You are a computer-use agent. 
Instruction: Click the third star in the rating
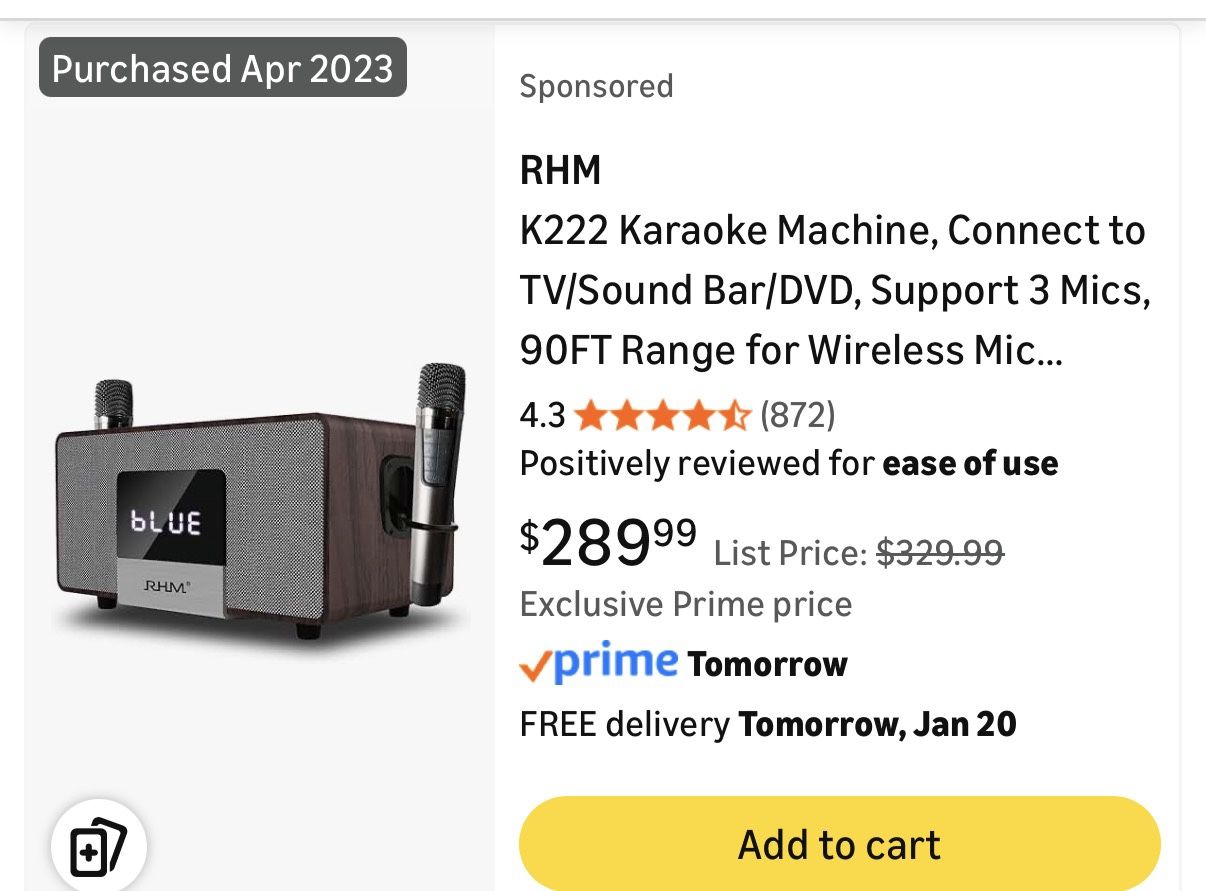tap(664, 413)
